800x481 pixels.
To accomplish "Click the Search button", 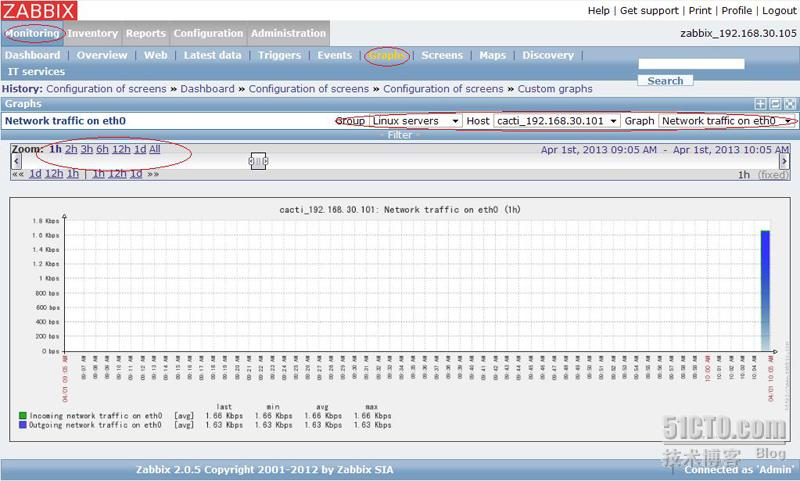I will 665,81.
